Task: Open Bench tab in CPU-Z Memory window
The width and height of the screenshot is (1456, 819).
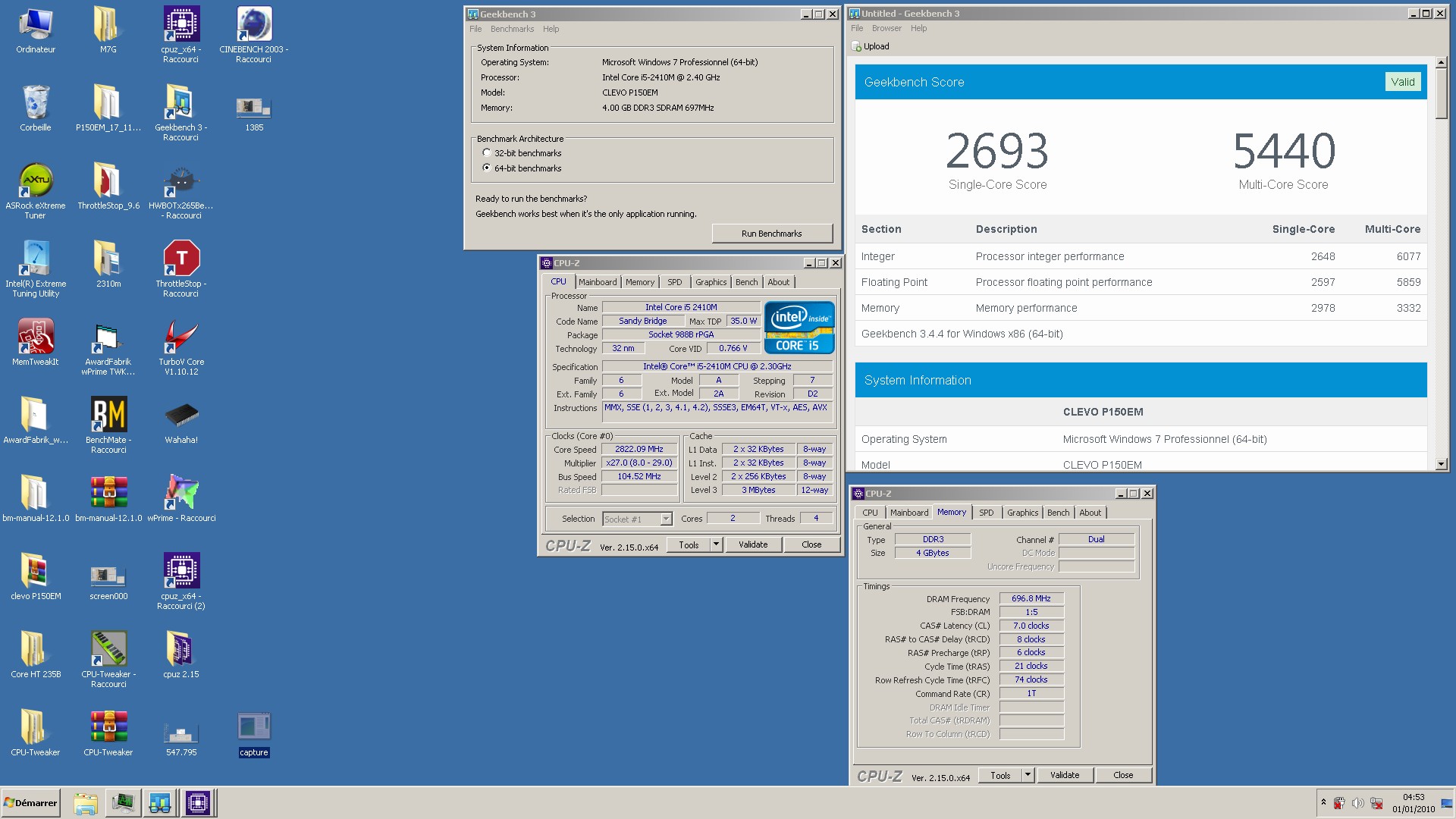Action: [x=1058, y=513]
